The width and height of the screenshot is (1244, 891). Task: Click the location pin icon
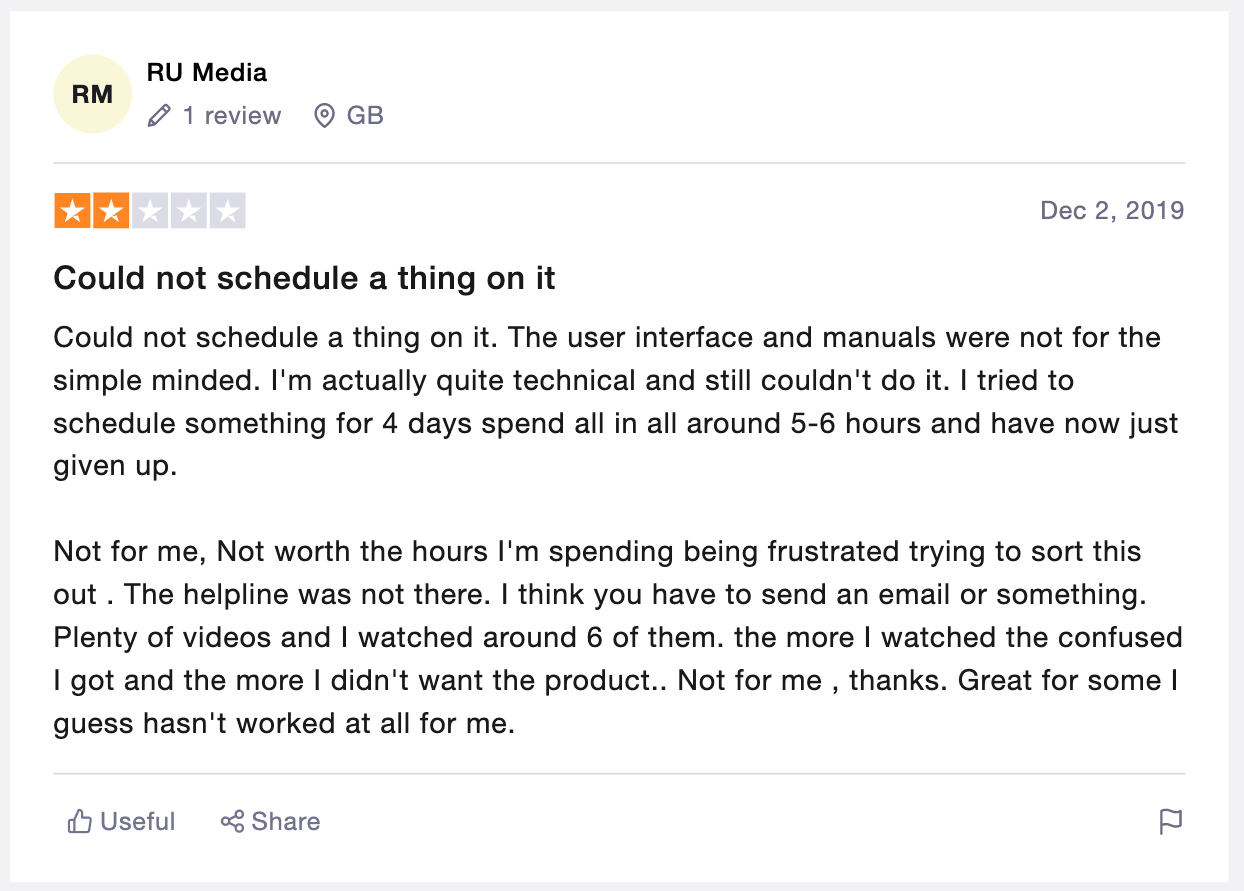pyautogui.click(x=324, y=116)
